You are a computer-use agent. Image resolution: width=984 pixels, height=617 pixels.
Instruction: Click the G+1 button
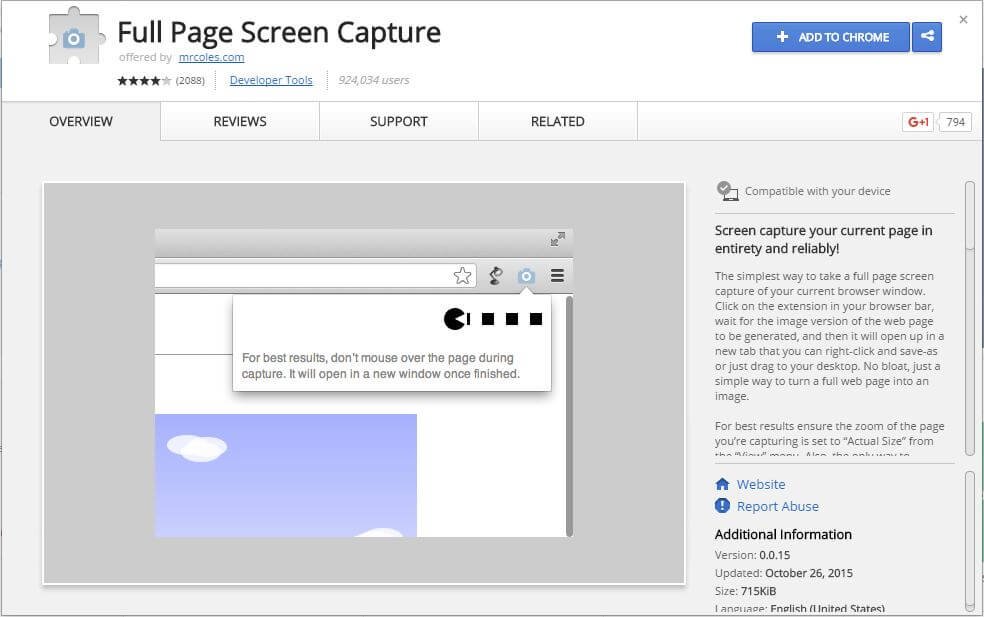pos(918,122)
